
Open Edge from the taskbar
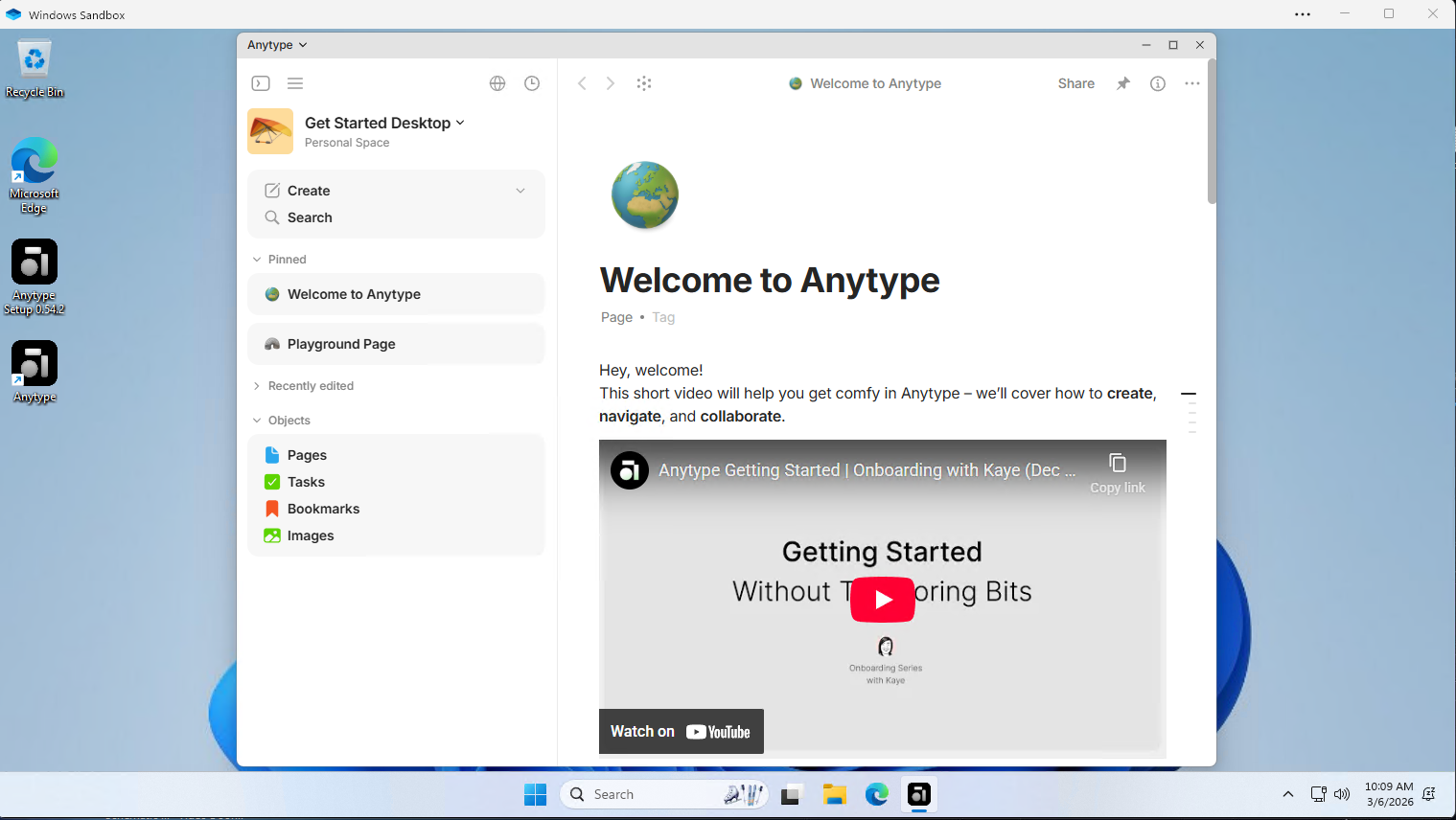[x=877, y=794]
